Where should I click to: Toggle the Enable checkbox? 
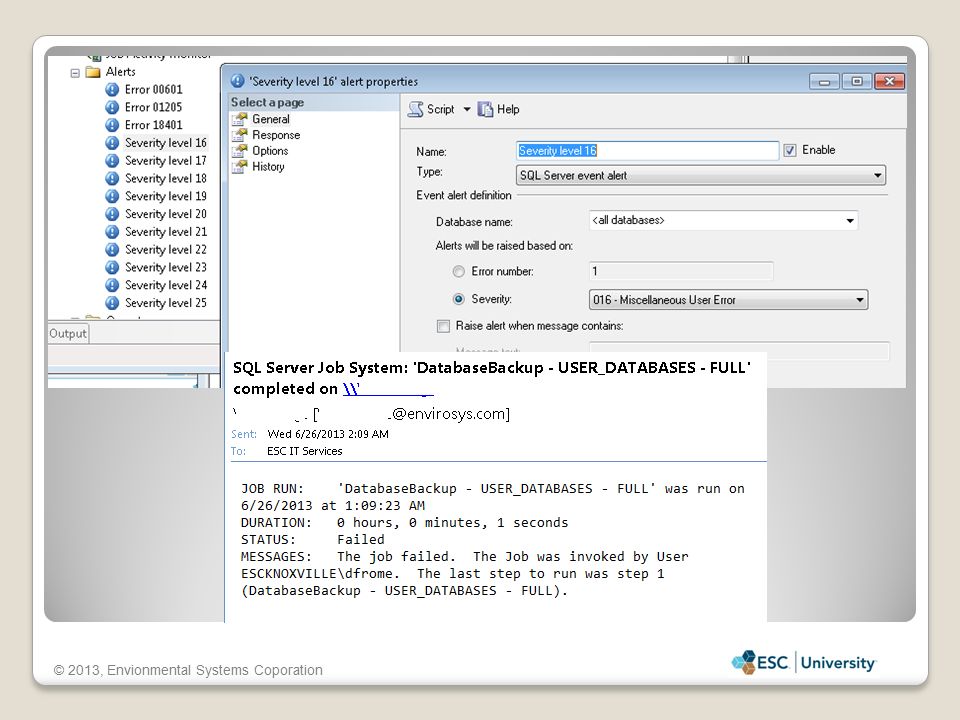tap(790, 150)
